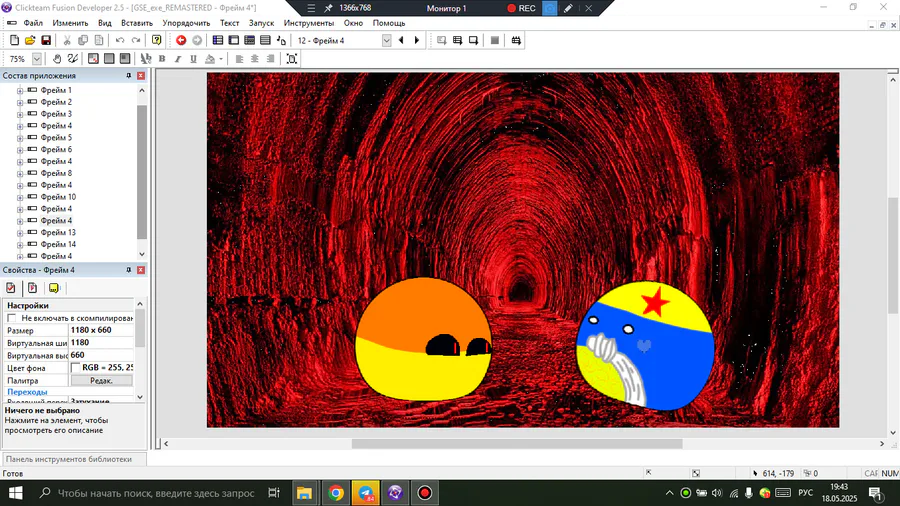Click the zoom-to-fit frame icon
The height and width of the screenshot is (506, 900).
292,59
